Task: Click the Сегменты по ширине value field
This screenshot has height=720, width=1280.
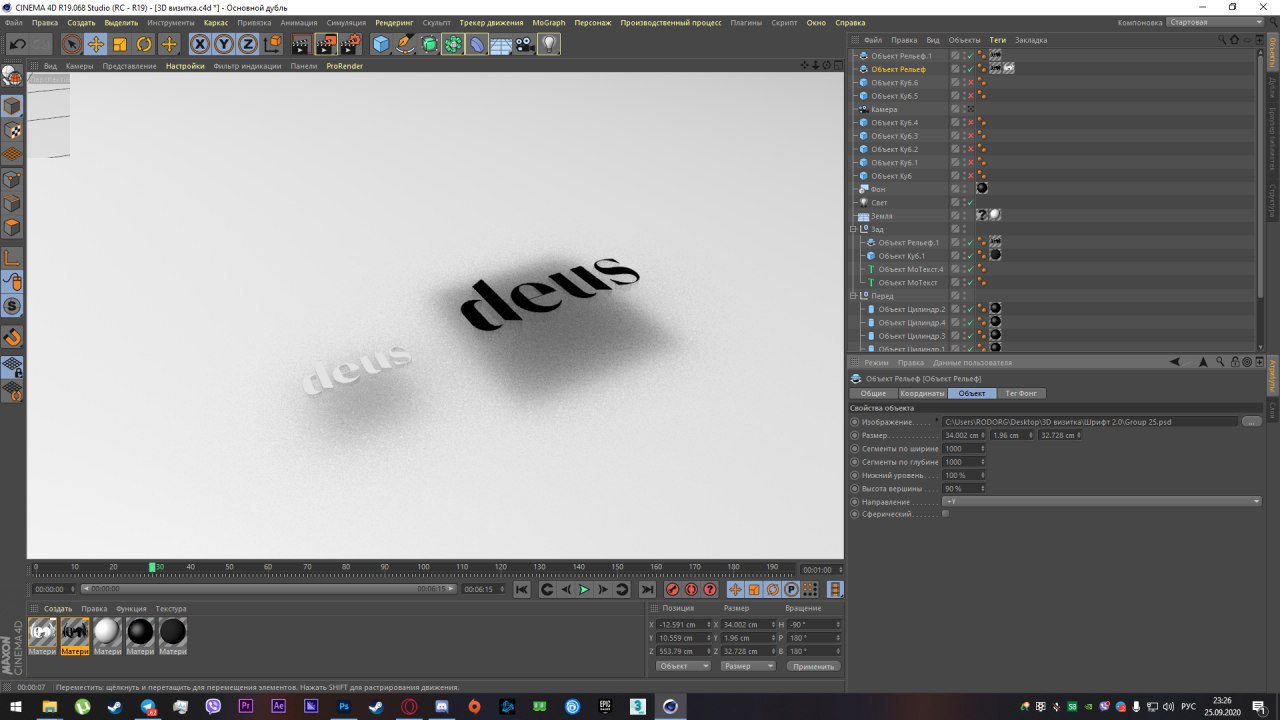Action: 964,448
